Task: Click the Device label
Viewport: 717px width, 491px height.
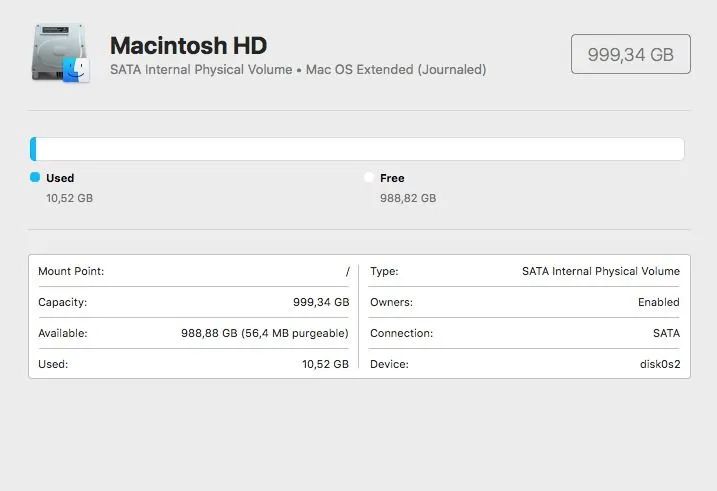Action: click(389, 364)
